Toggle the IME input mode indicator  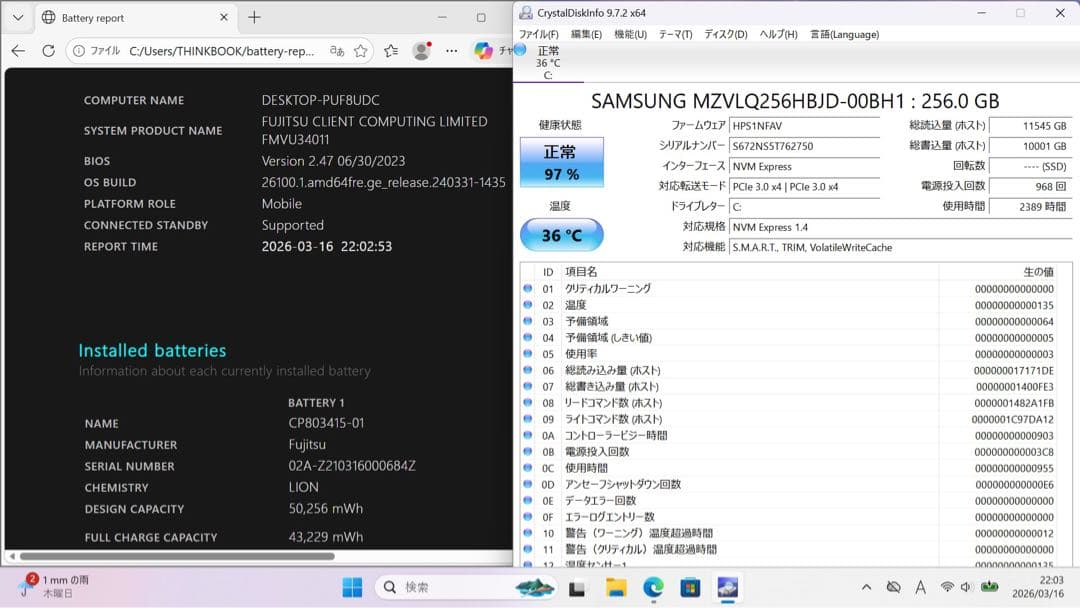[920, 588]
